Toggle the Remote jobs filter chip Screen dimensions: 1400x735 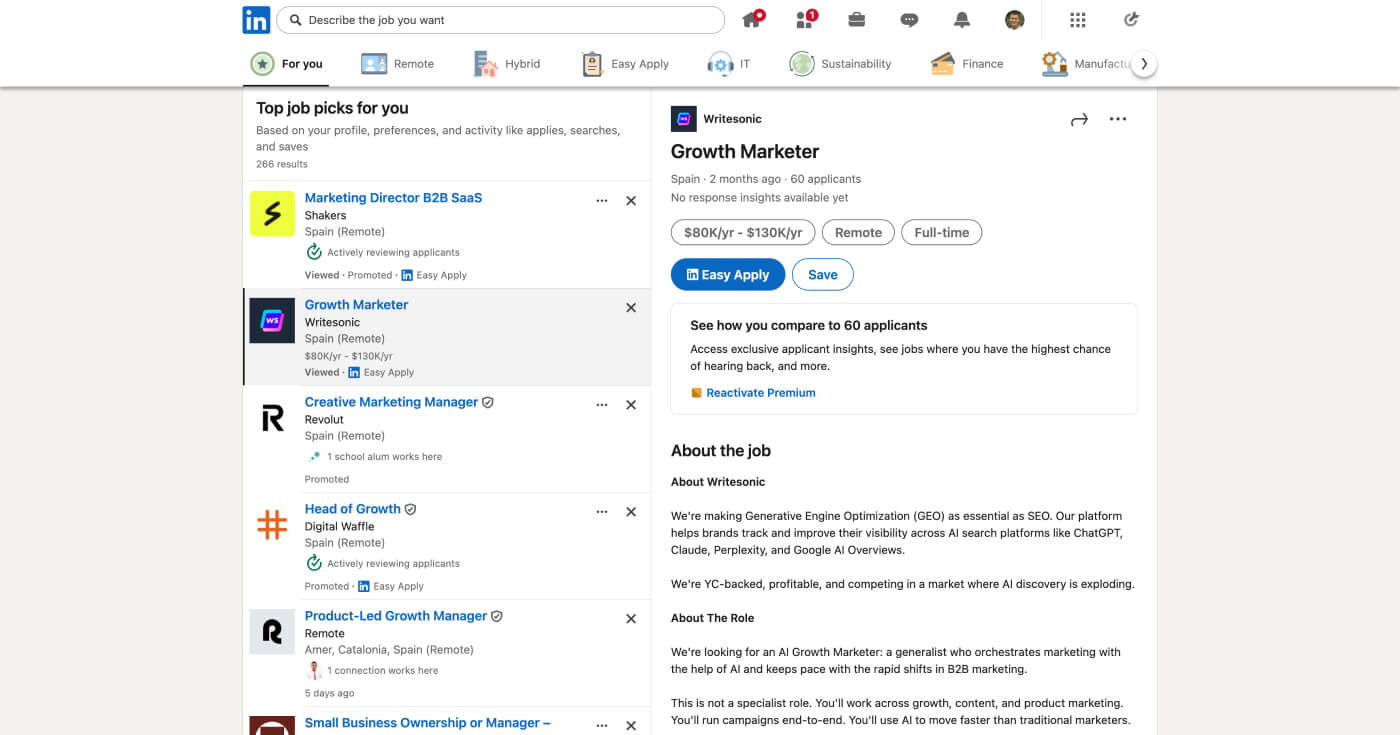pos(397,63)
